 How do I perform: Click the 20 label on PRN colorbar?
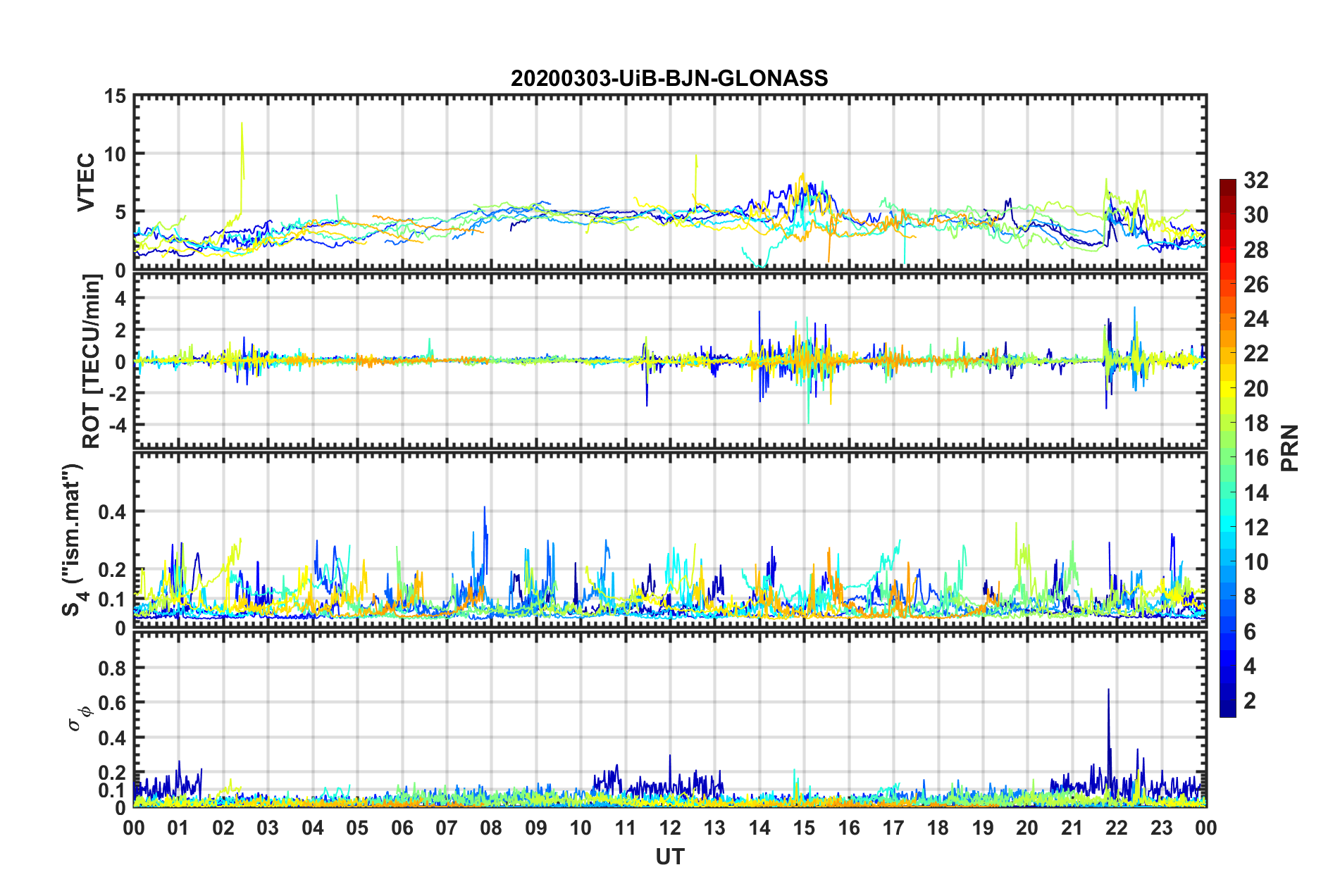point(1256,389)
